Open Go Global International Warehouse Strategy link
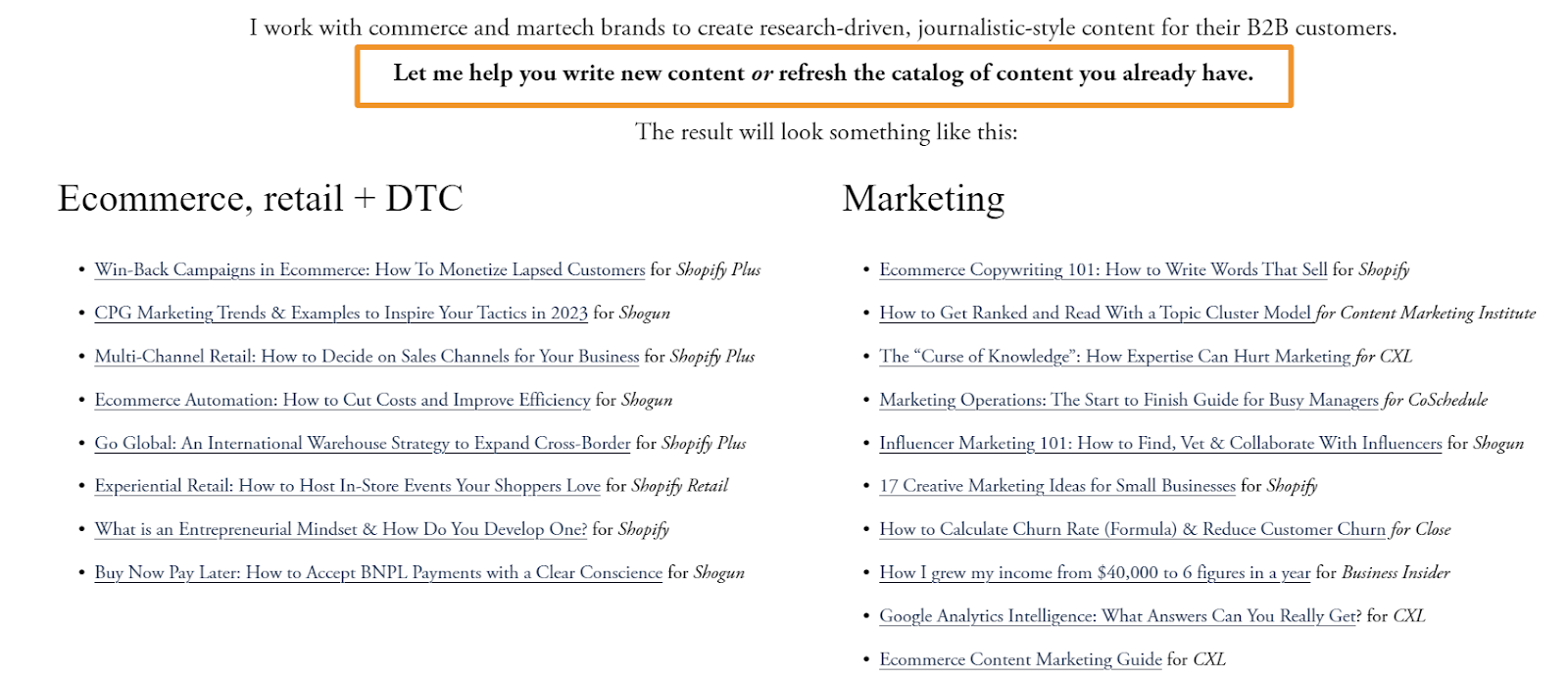Viewport: 1568px width, 679px height. (x=363, y=443)
